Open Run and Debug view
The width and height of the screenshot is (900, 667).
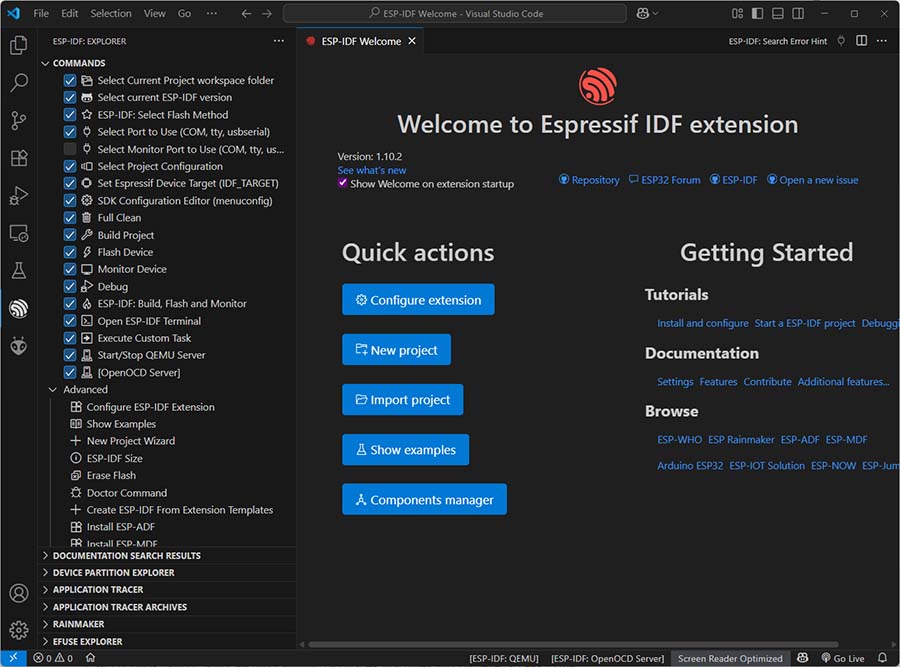tap(18, 196)
